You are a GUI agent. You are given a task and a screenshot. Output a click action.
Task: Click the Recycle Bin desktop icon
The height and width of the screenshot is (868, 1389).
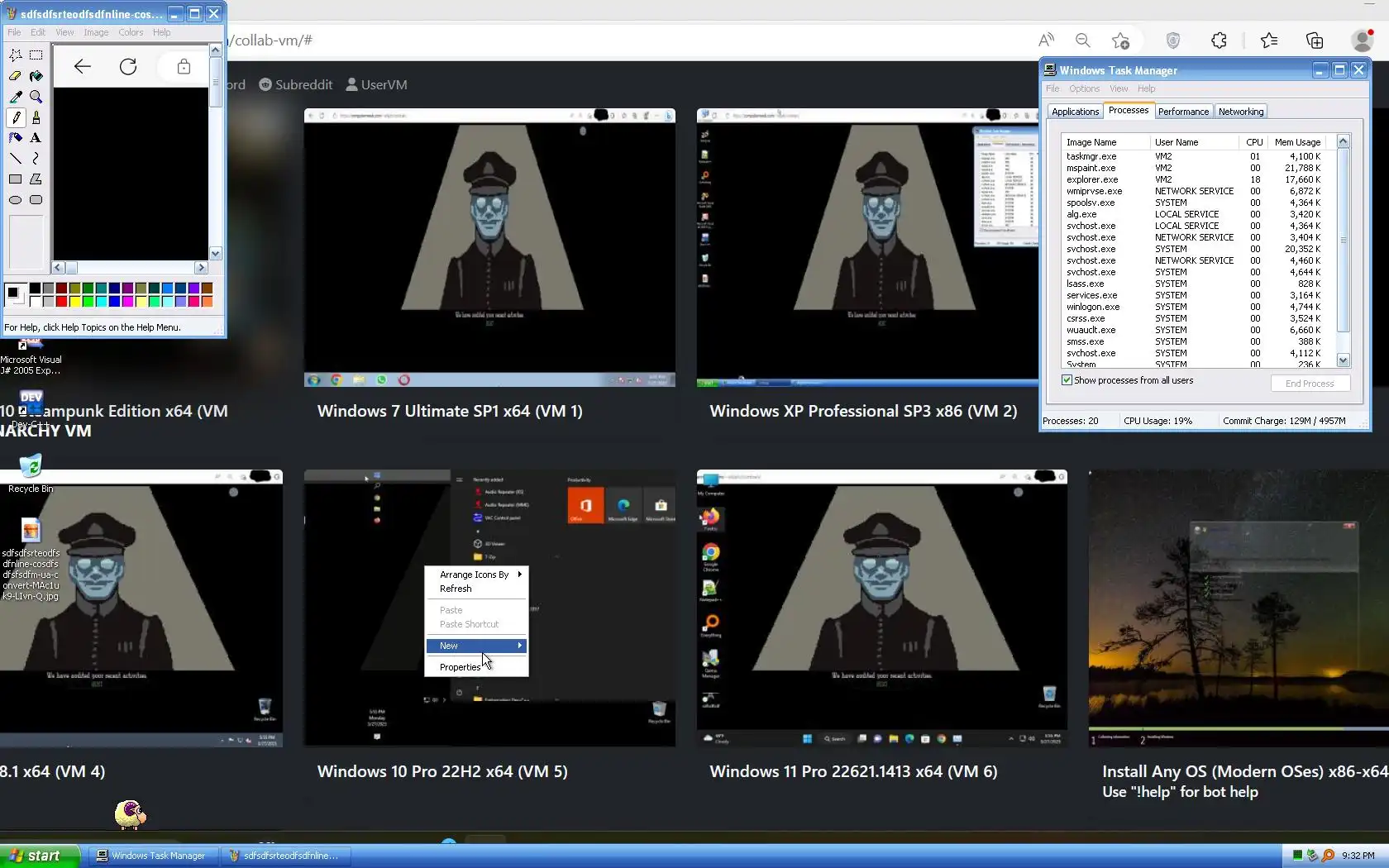point(31,474)
